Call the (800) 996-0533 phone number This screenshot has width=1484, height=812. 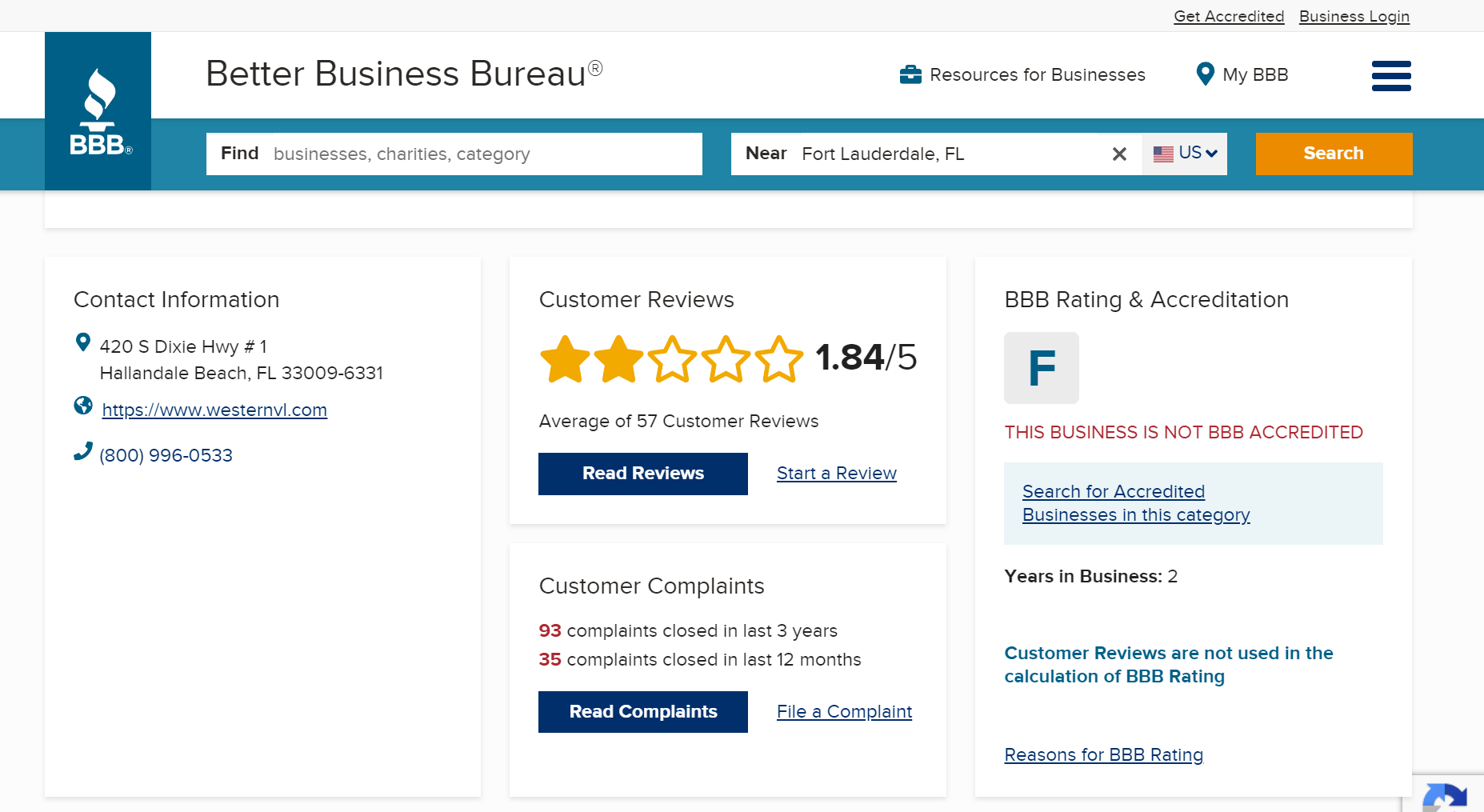(x=166, y=455)
